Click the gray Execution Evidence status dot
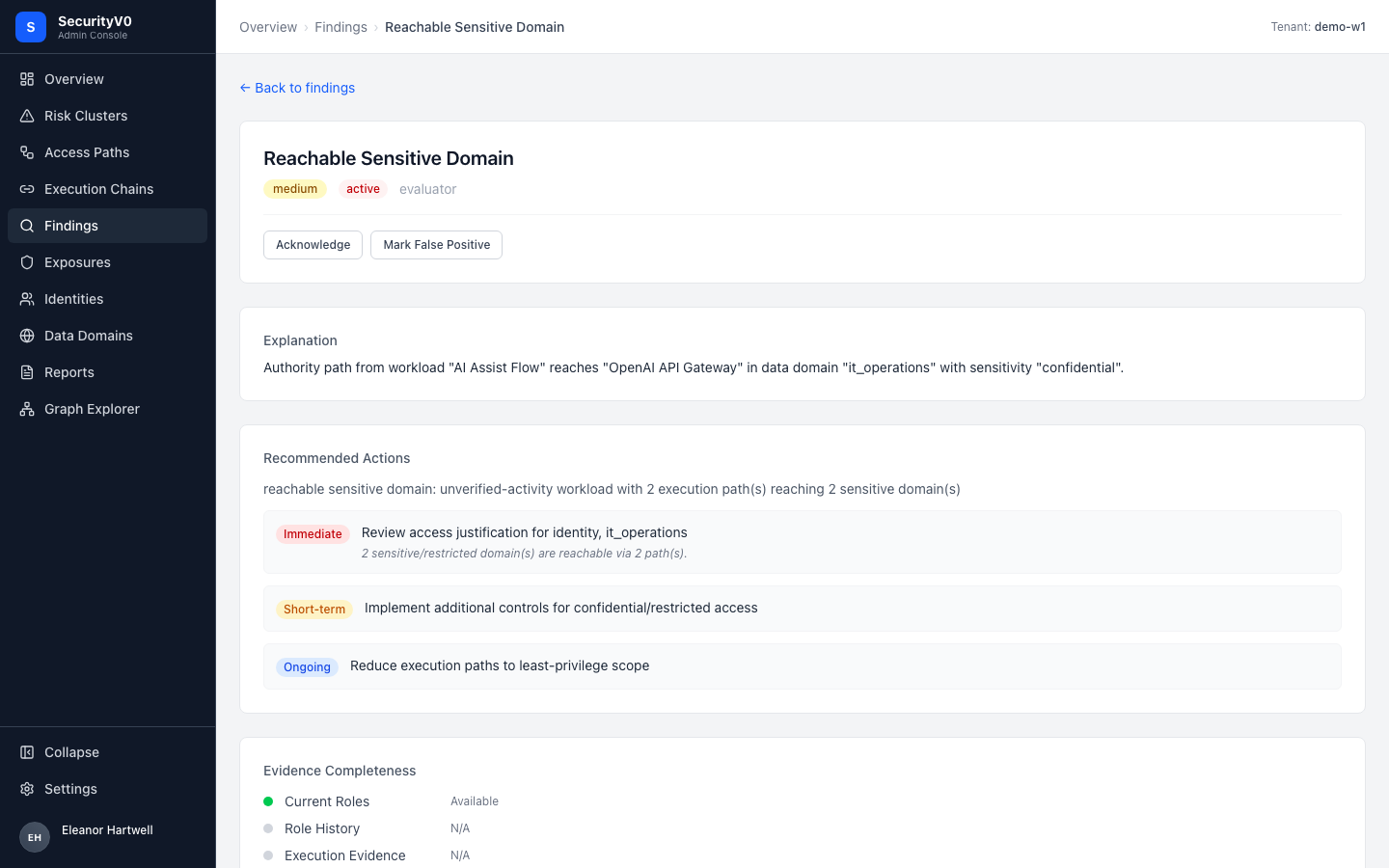Image resolution: width=1389 pixels, height=868 pixels. coord(268,855)
